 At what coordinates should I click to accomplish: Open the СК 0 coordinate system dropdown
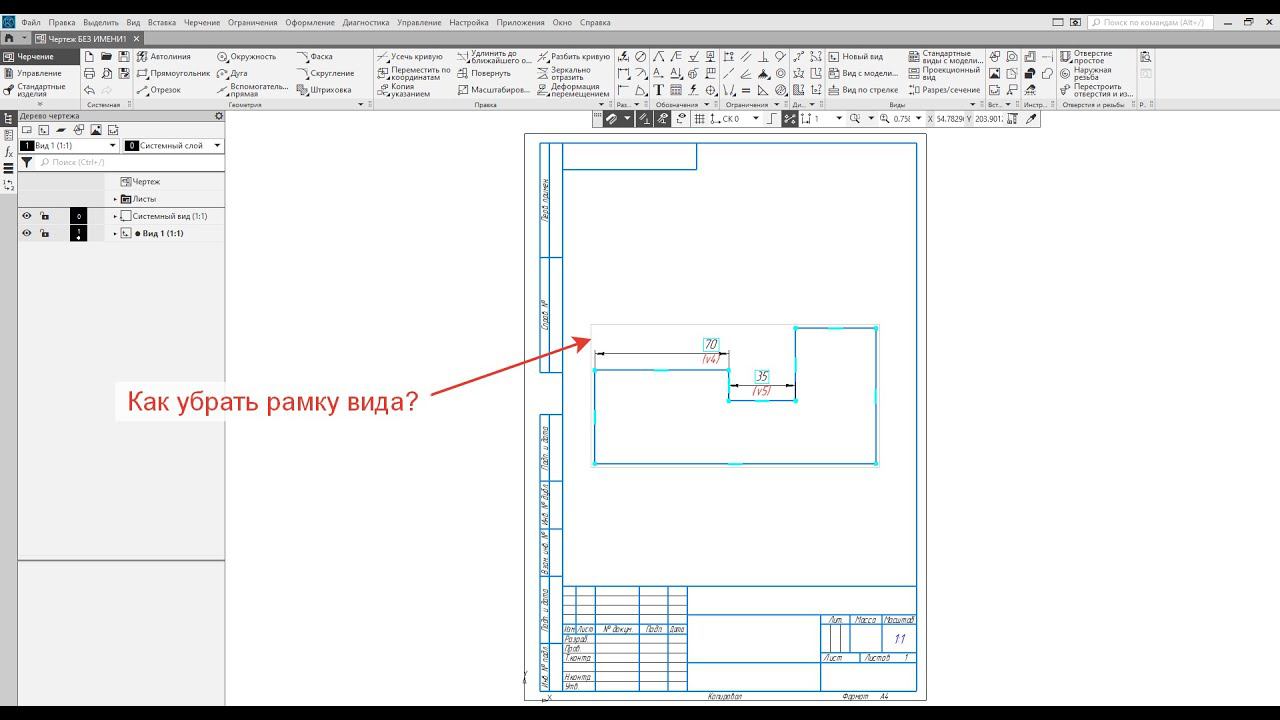[756, 118]
